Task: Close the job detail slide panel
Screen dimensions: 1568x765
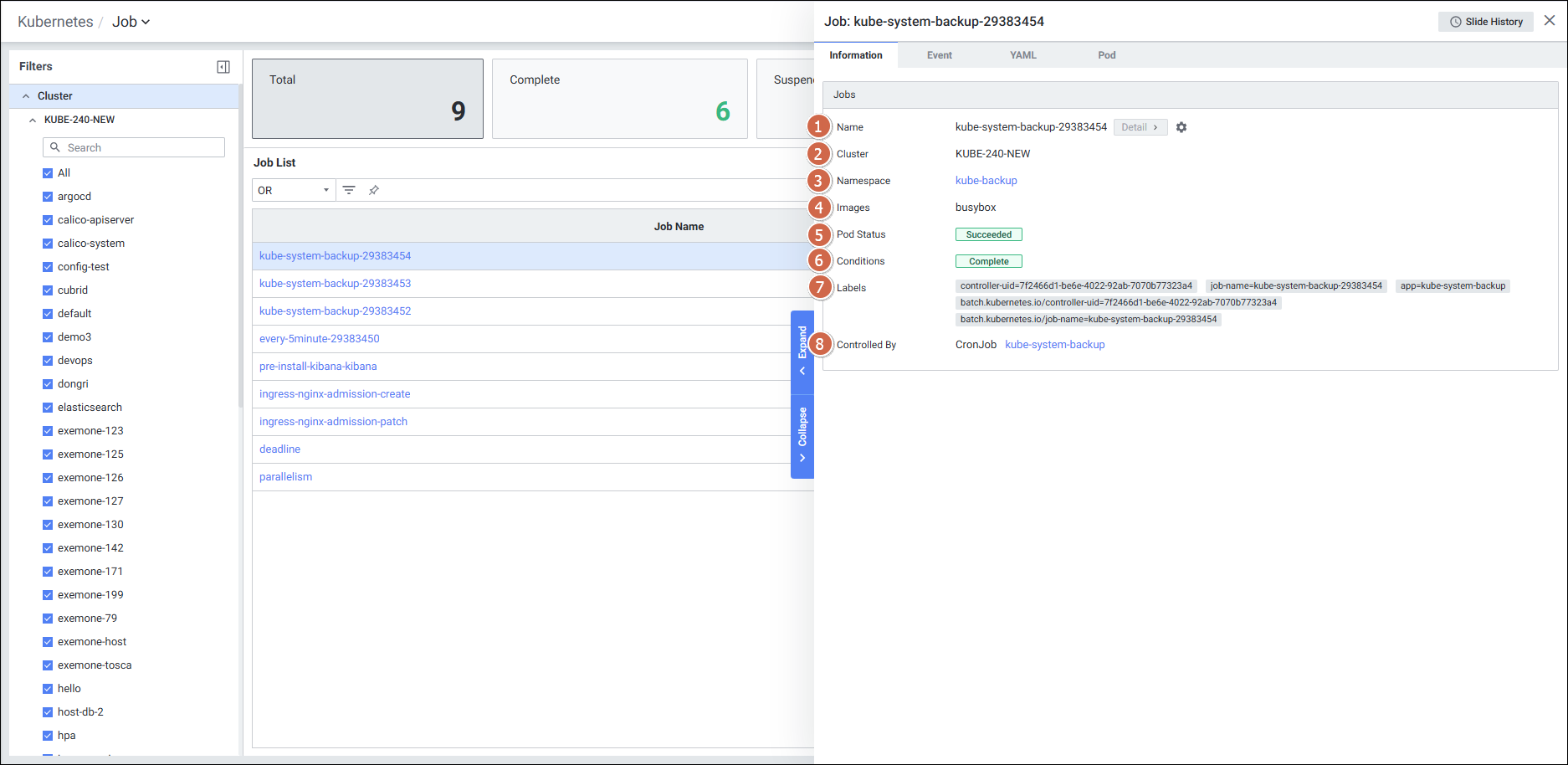Action: click(x=1550, y=21)
